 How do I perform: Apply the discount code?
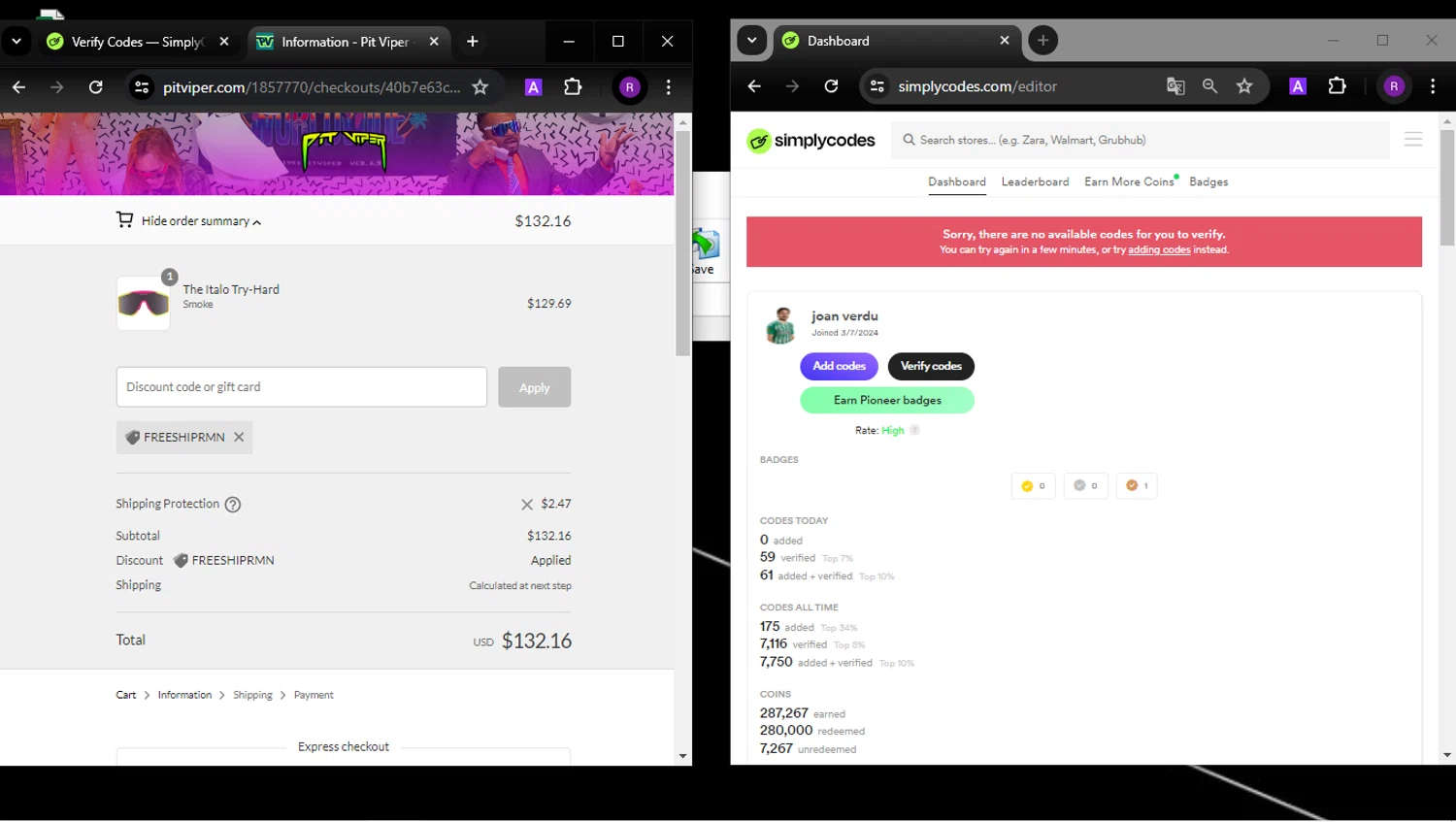pyautogui.click(x=535, y=387)
